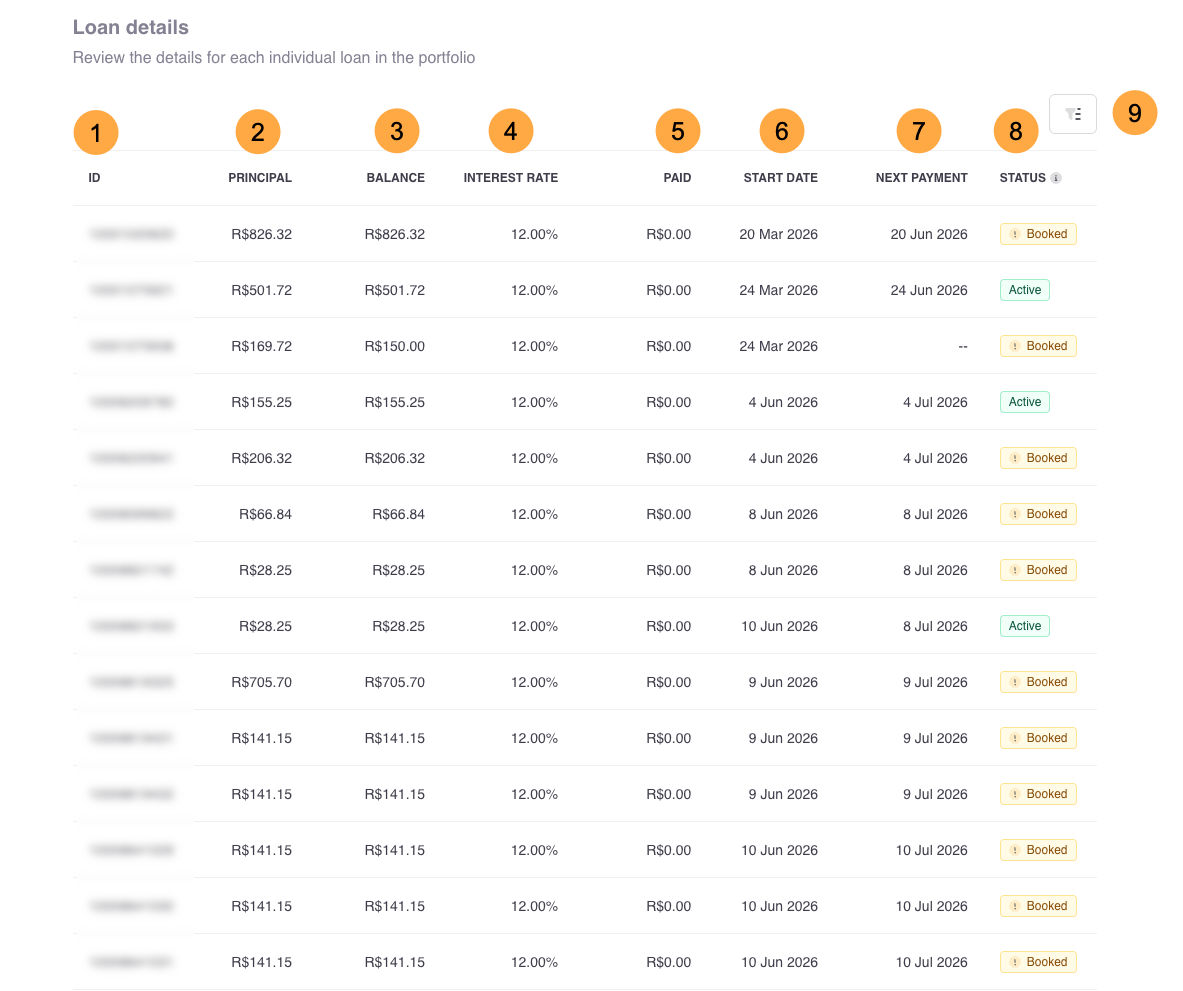Image resolution: width=1183 pixels, height=991 pixels.
Task: Click the STATUS column header label
Action: [x=1022, y=178]
